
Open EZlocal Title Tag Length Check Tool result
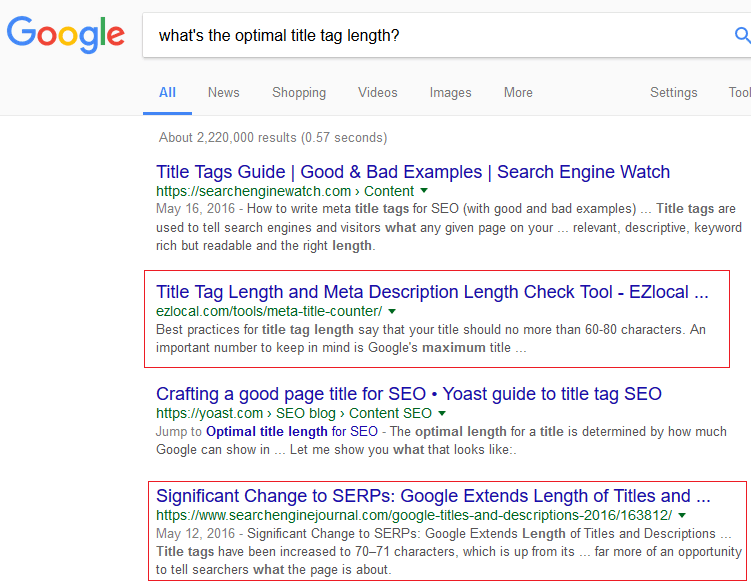coord(432,292)
